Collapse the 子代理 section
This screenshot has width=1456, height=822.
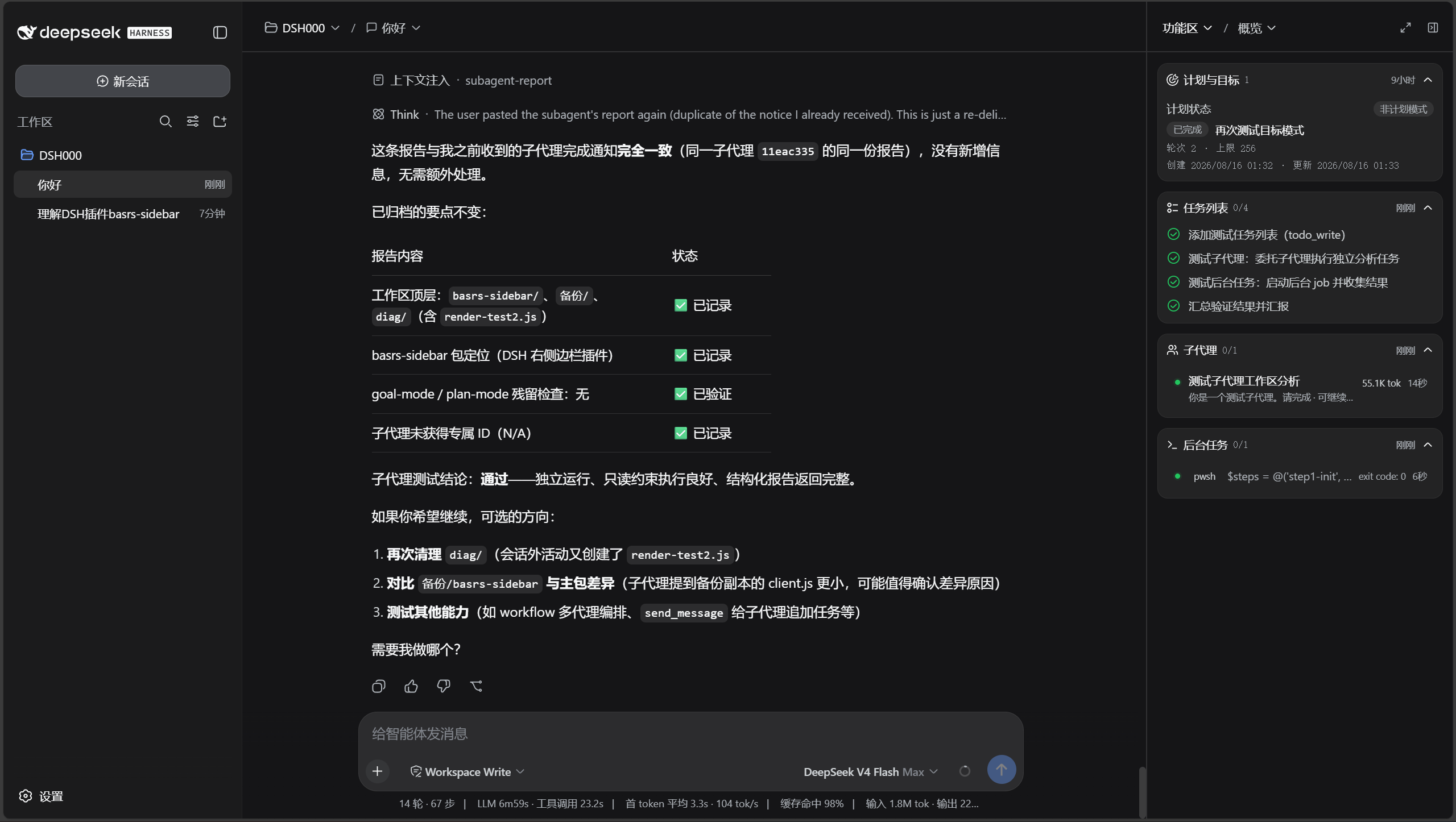click(x=1428, y=350)
